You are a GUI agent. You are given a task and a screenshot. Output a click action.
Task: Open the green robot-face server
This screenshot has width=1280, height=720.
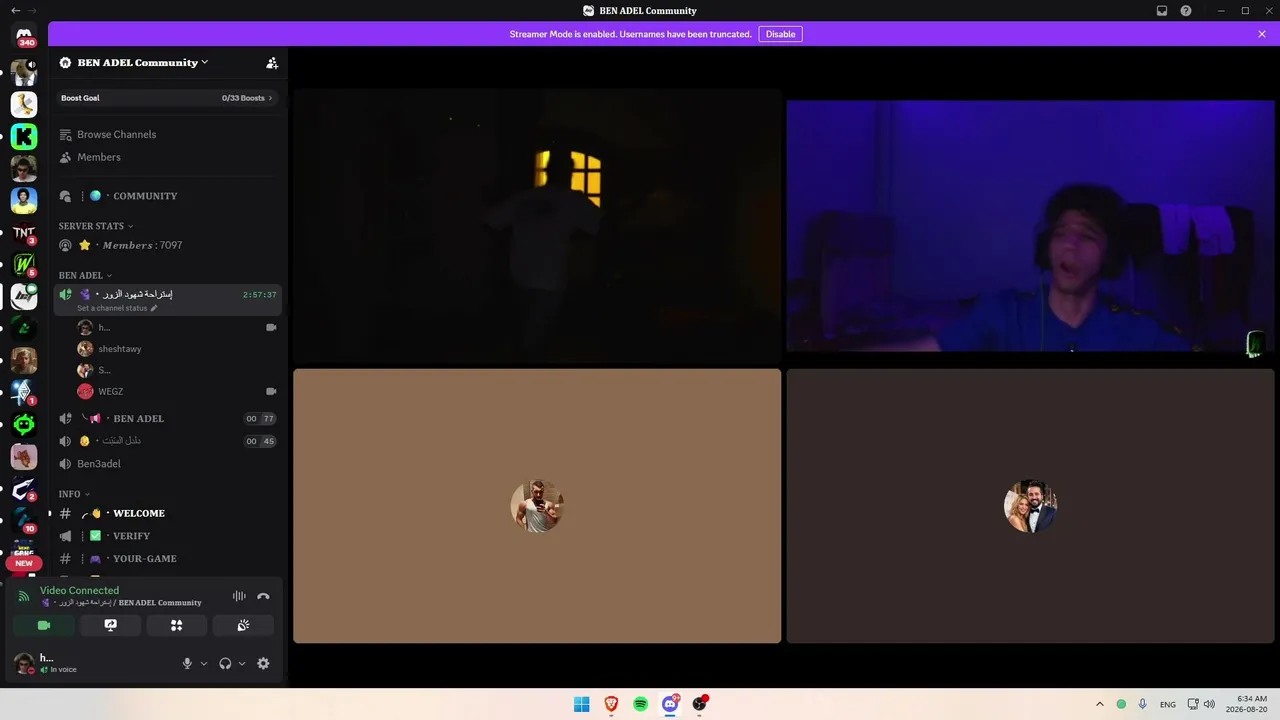click(x=24, y=425)
